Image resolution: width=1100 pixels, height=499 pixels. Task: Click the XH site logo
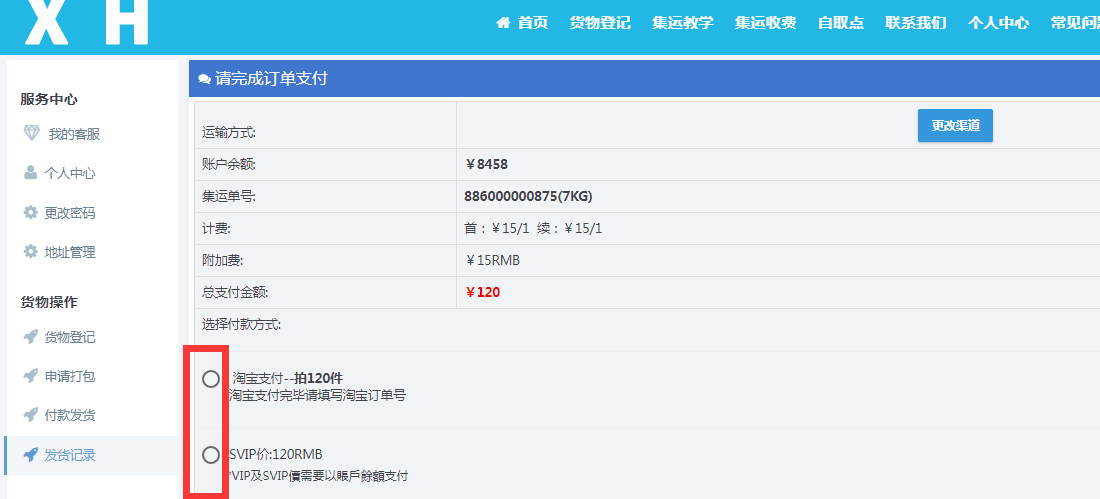(x=87, y=22)
